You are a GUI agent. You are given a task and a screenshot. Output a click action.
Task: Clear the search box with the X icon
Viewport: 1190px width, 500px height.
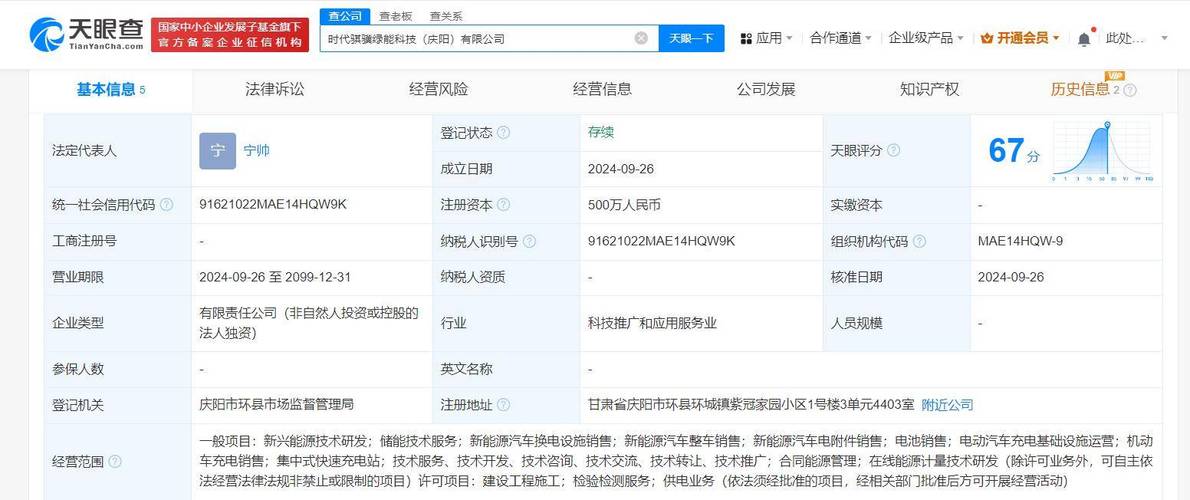coord(641,38)
